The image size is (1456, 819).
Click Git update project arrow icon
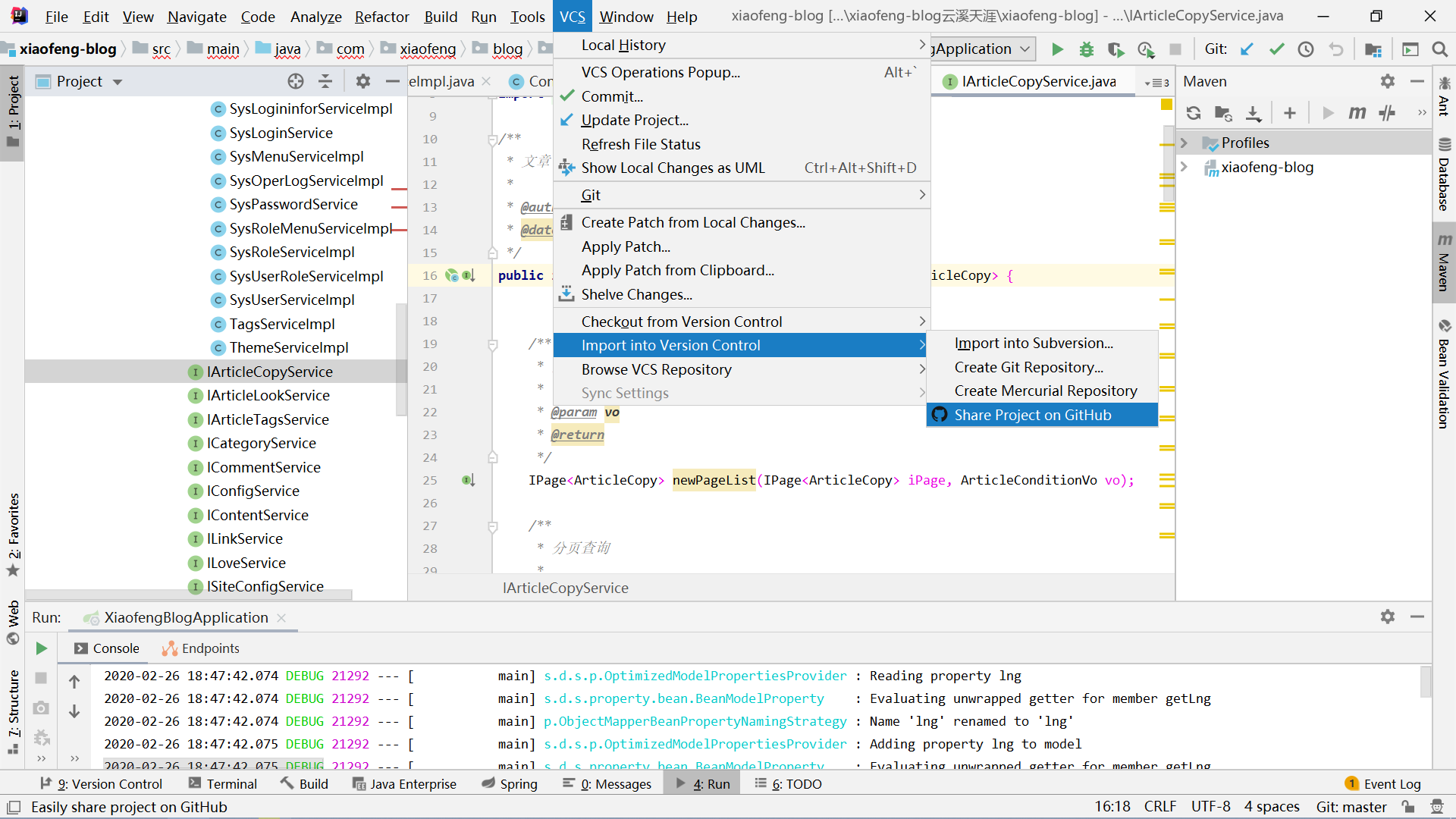pos(1247,49)
